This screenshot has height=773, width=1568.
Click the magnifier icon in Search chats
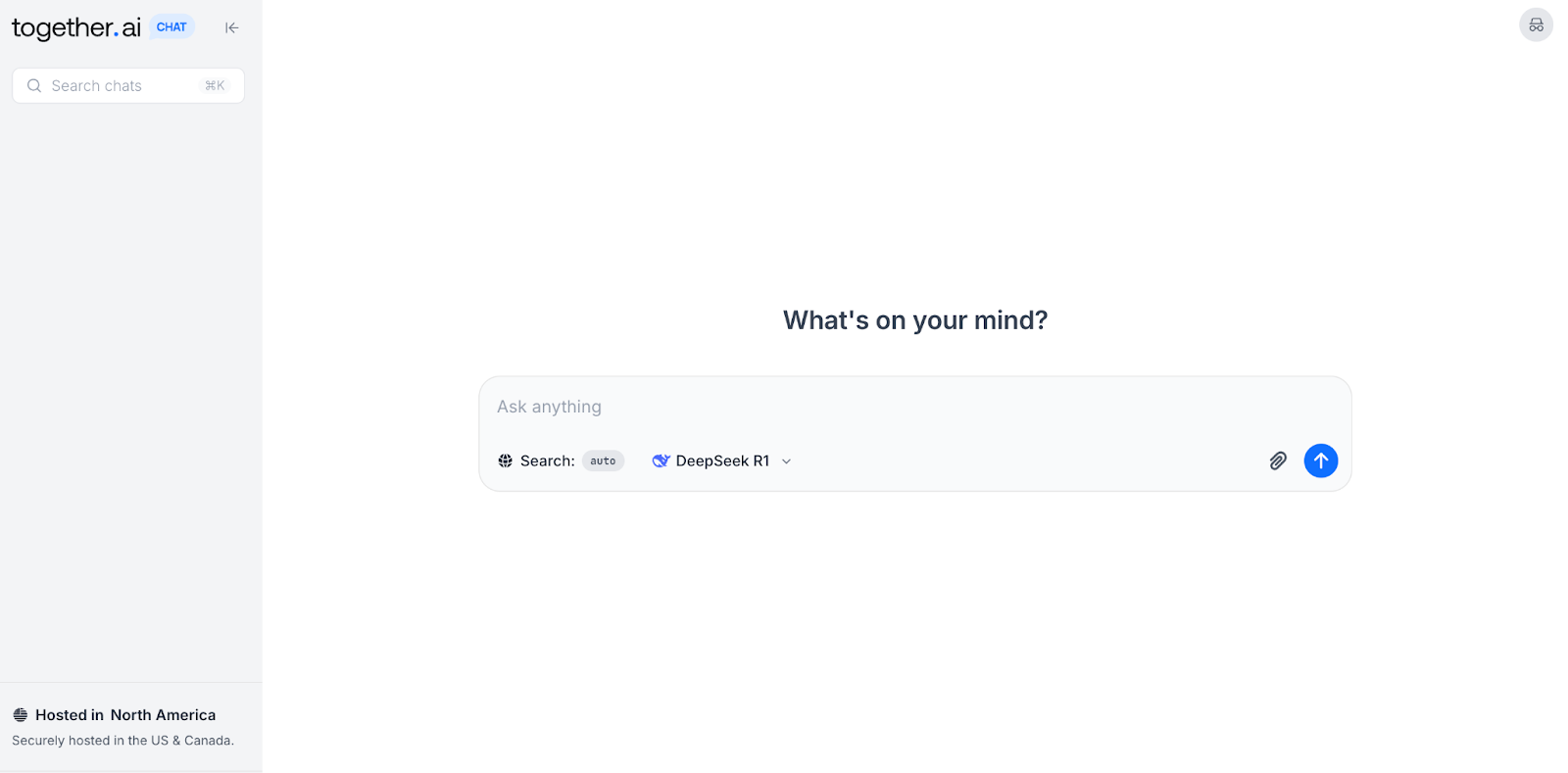tap(34, 86)
